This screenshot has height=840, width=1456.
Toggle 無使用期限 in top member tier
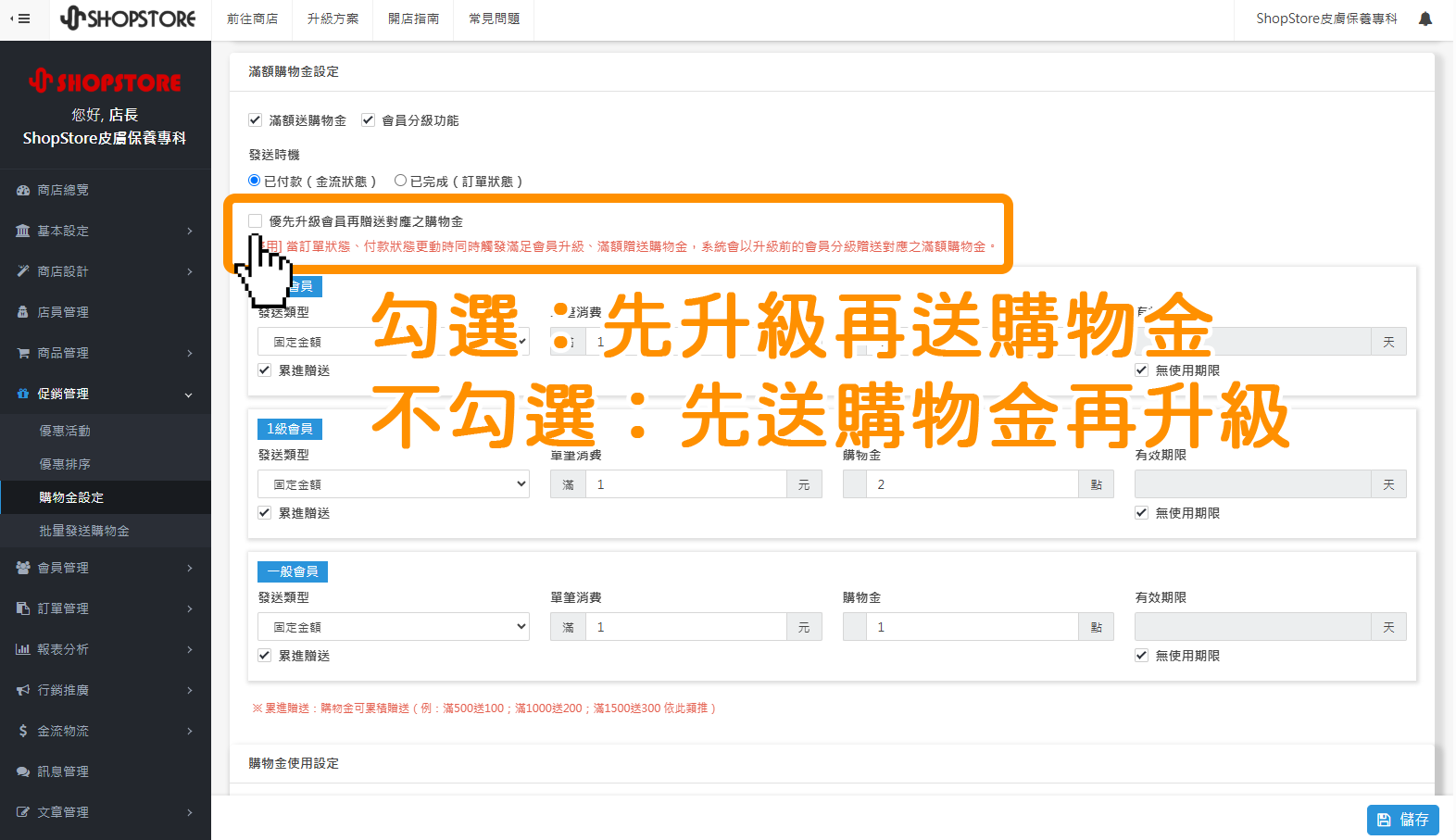[1141, 370]
